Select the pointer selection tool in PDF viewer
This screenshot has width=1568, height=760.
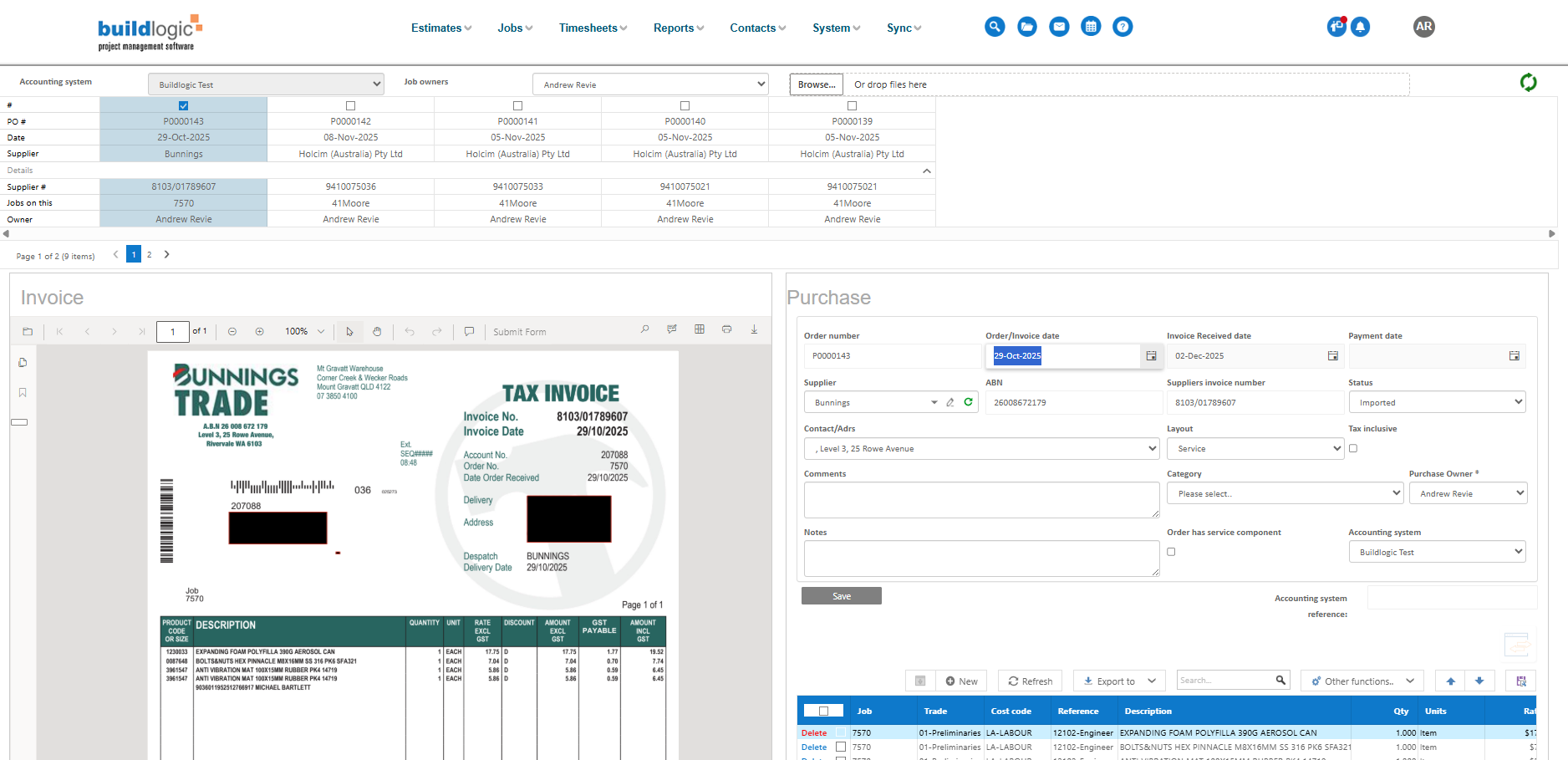pos(349,331)
